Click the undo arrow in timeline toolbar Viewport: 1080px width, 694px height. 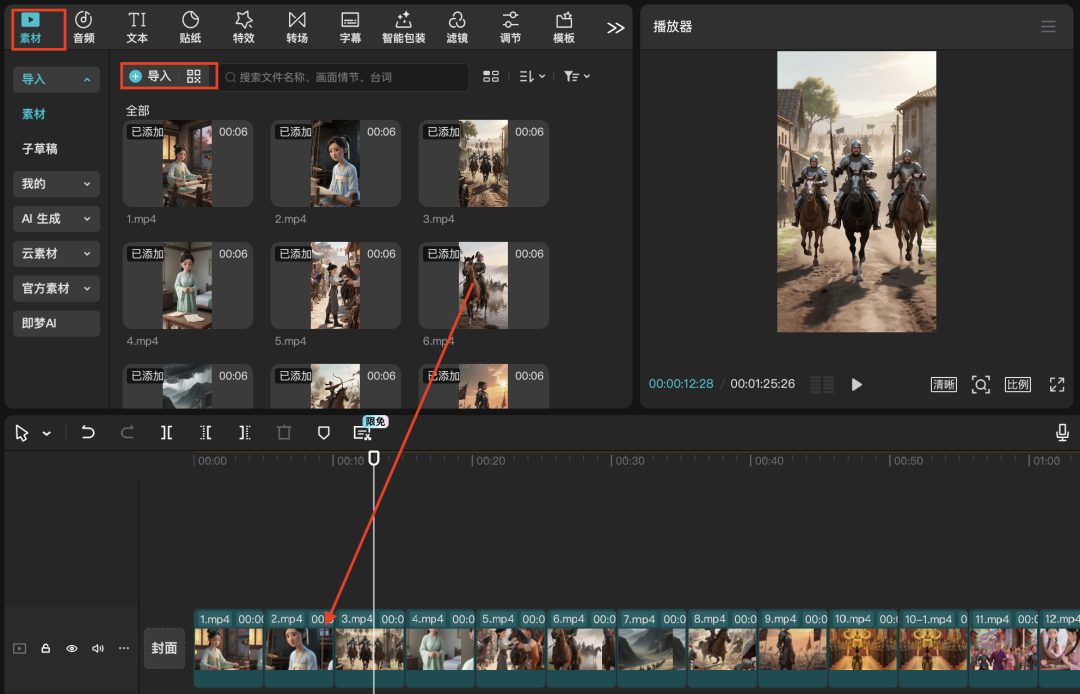pyautogui.click(x=88, y=433)
